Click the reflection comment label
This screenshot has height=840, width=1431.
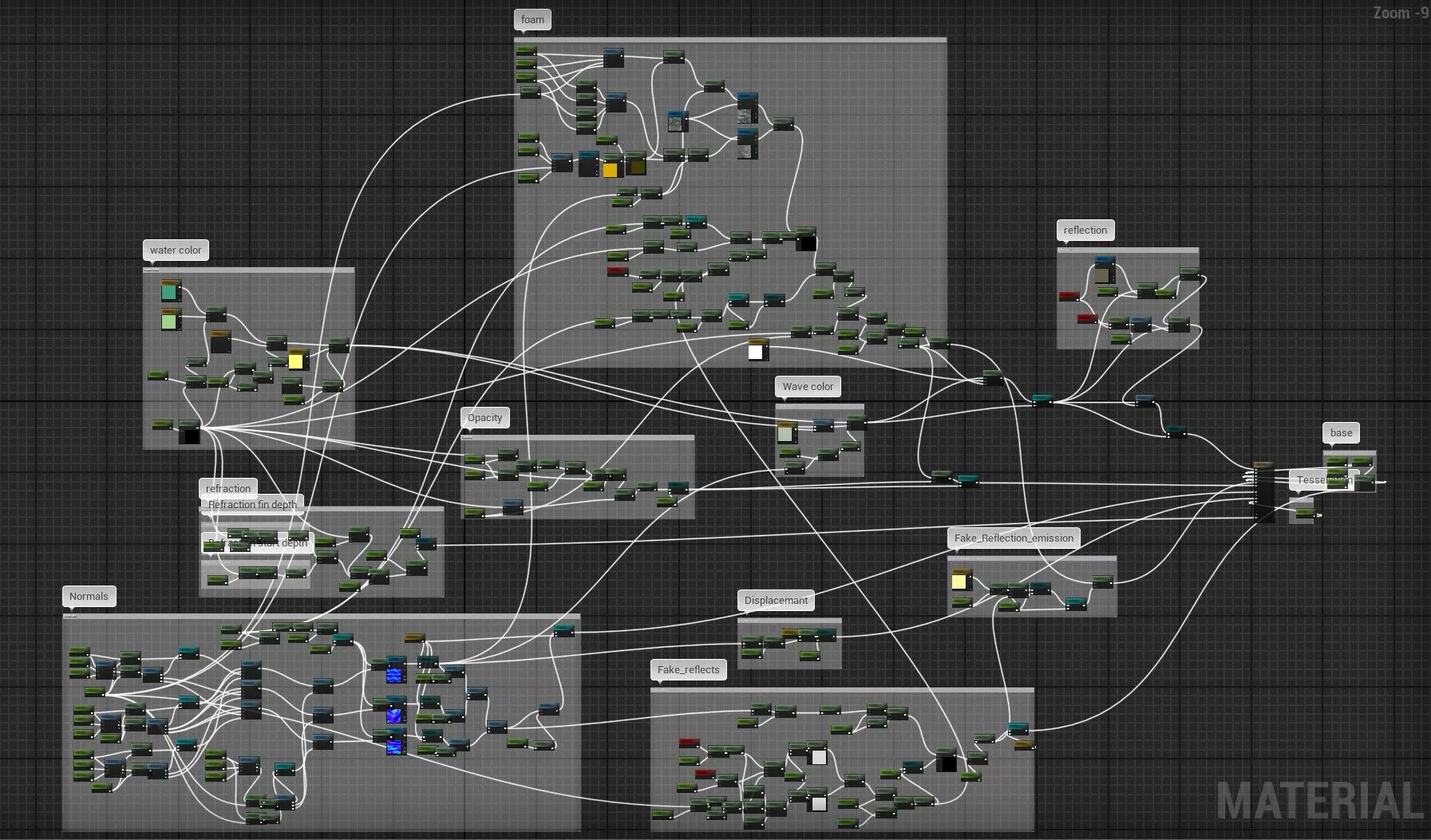1085,230
